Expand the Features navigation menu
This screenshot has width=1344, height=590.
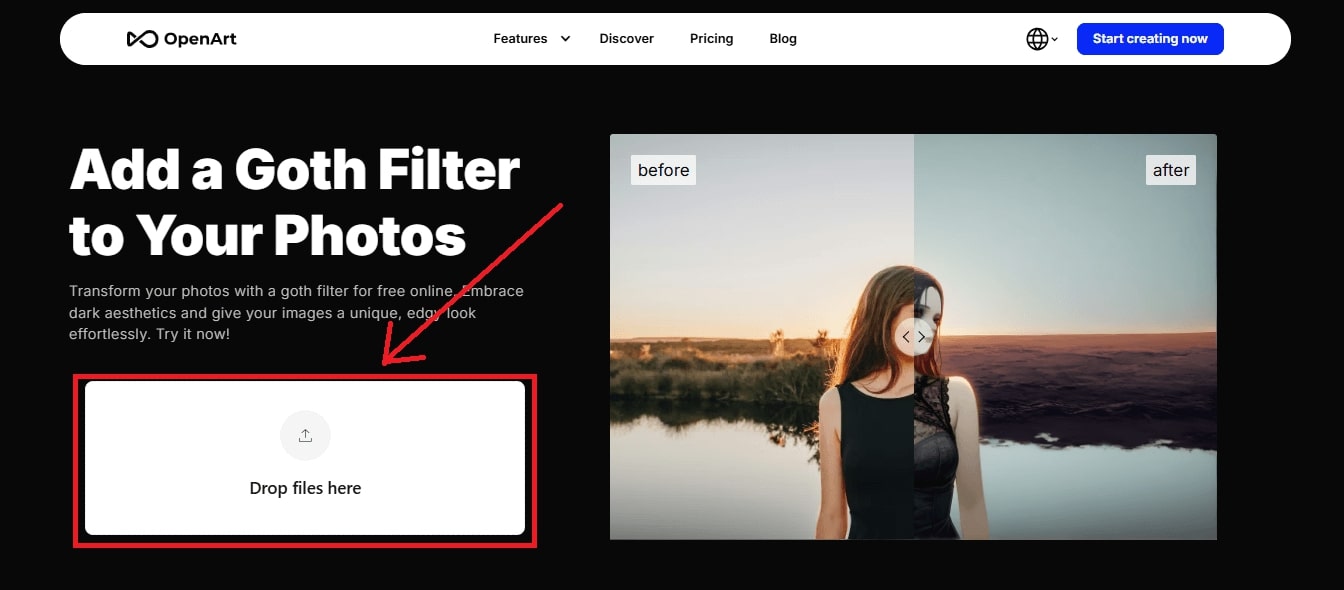click(520, 38)
